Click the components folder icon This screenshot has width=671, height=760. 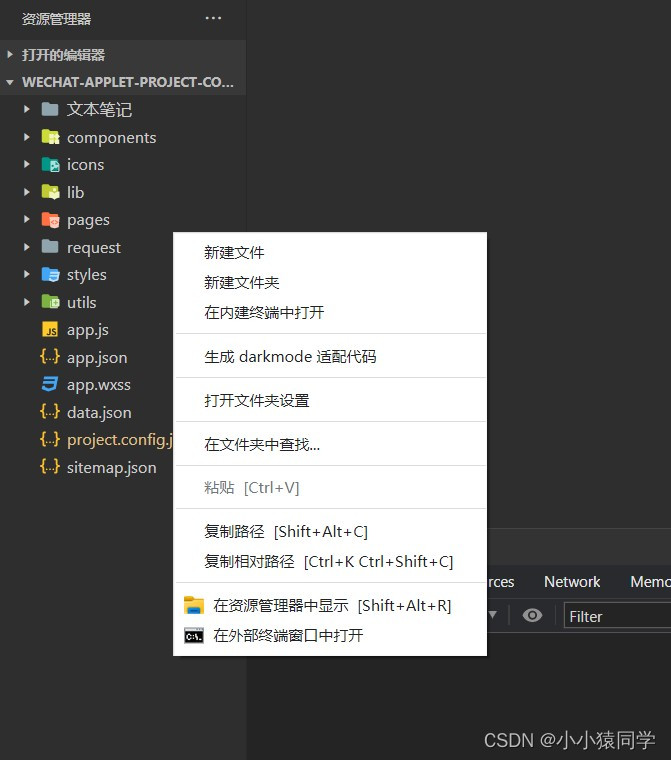click(50, 138)
